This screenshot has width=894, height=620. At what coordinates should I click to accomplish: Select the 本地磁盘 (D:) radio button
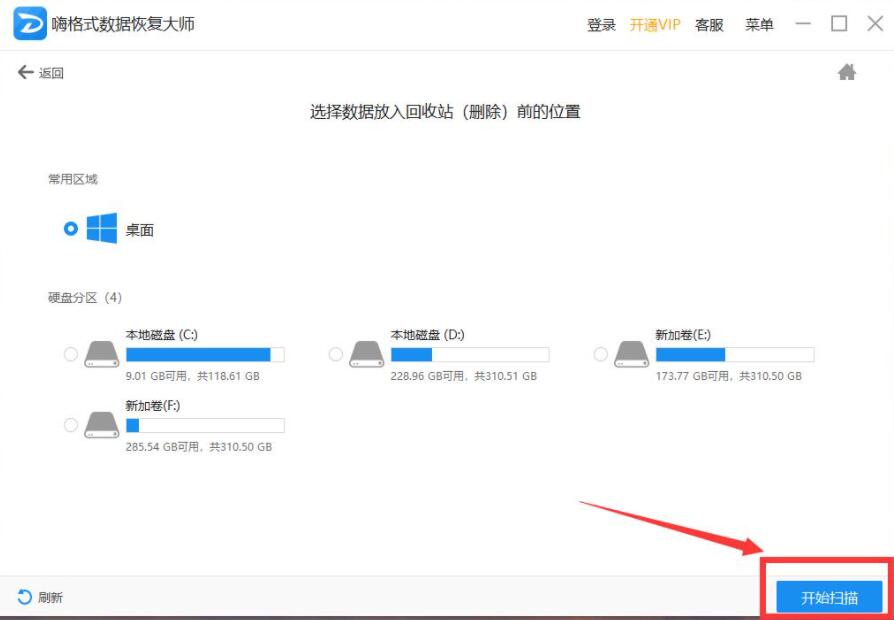click(x=336, y=355)
